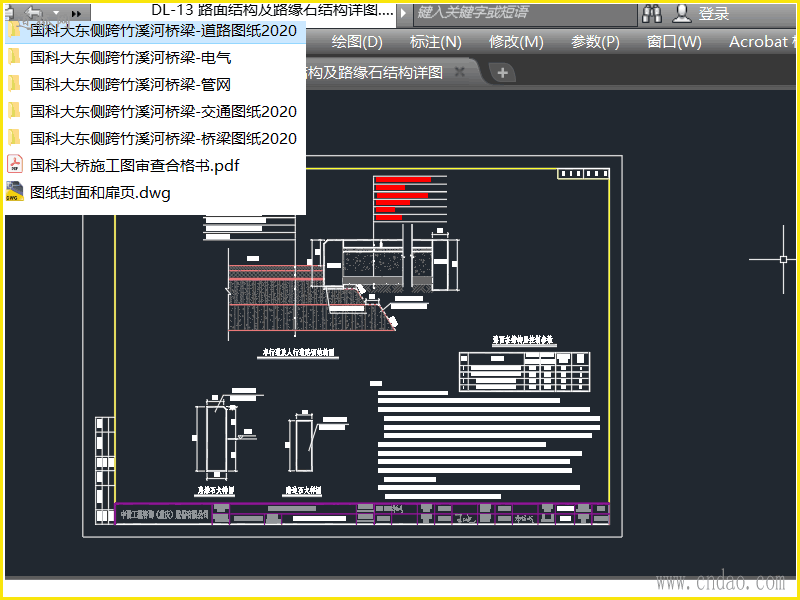Click the red hatched legend bars in drawing
This screenshot has width=800, height=600.
pos(403,198)
